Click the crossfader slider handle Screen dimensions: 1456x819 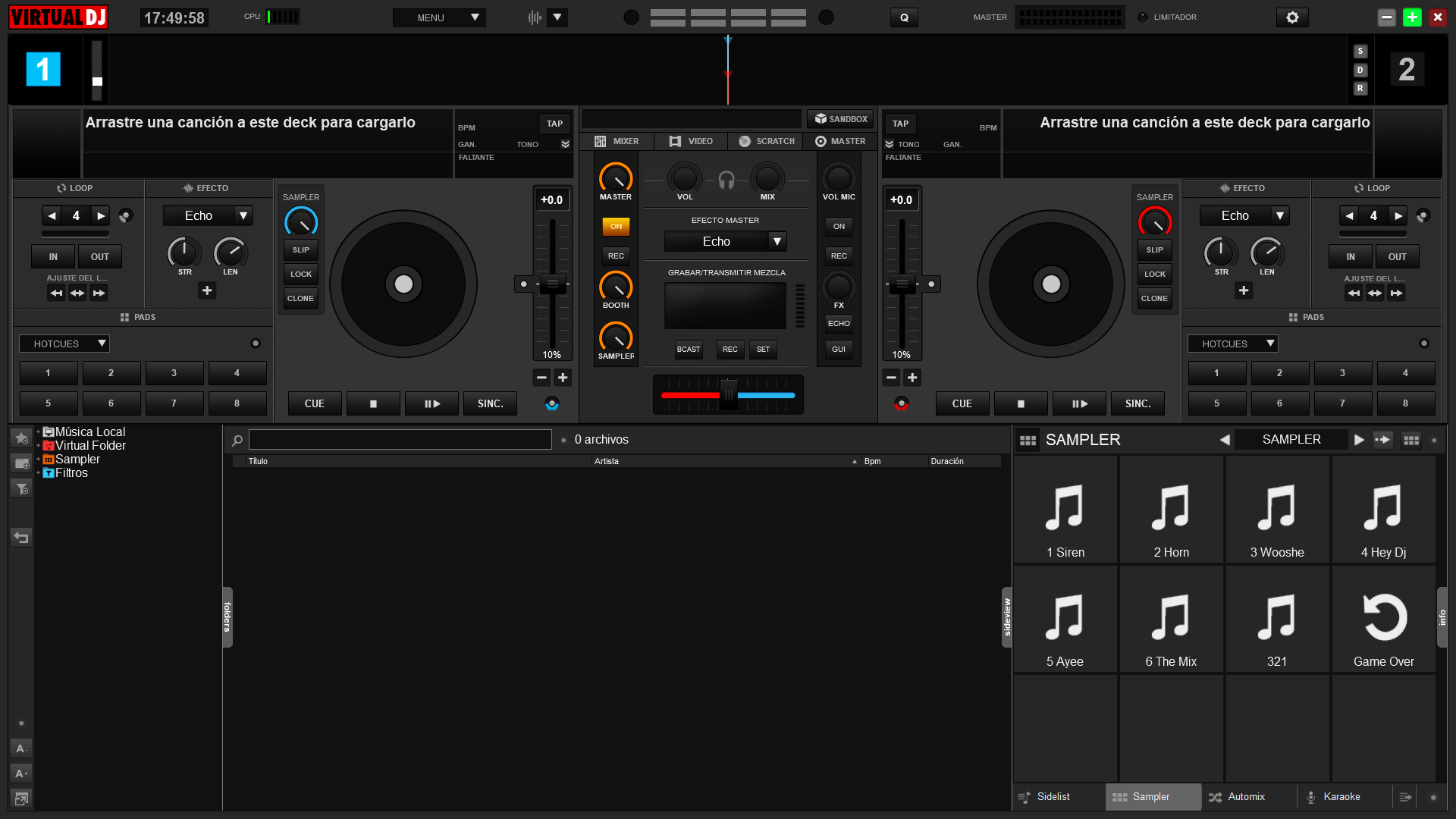pyautogui.click(x=728, y=395)
